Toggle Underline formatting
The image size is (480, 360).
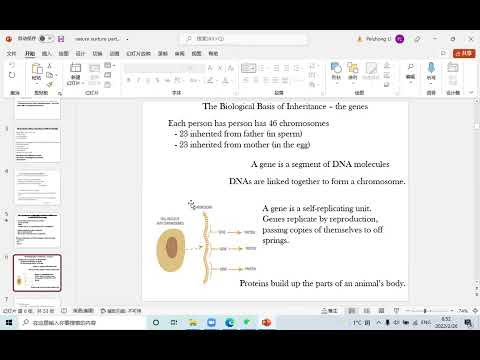click(148, 80)
